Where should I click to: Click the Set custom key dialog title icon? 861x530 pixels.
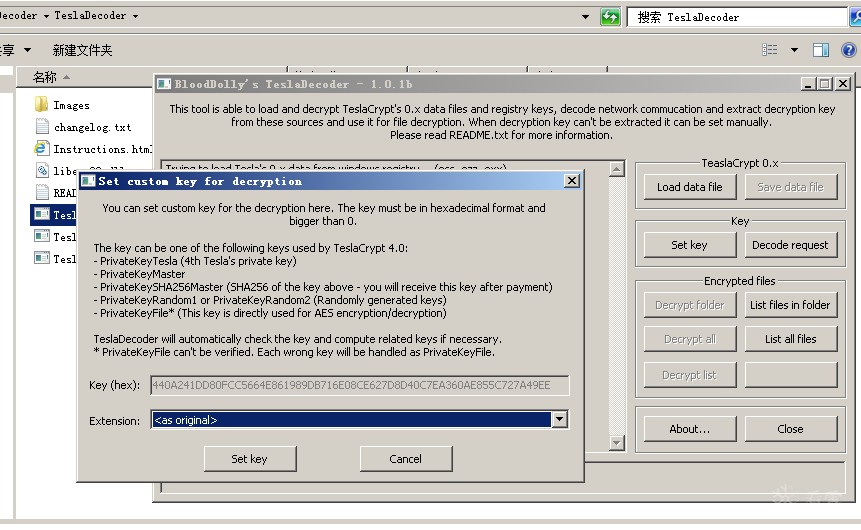[88, 181]
